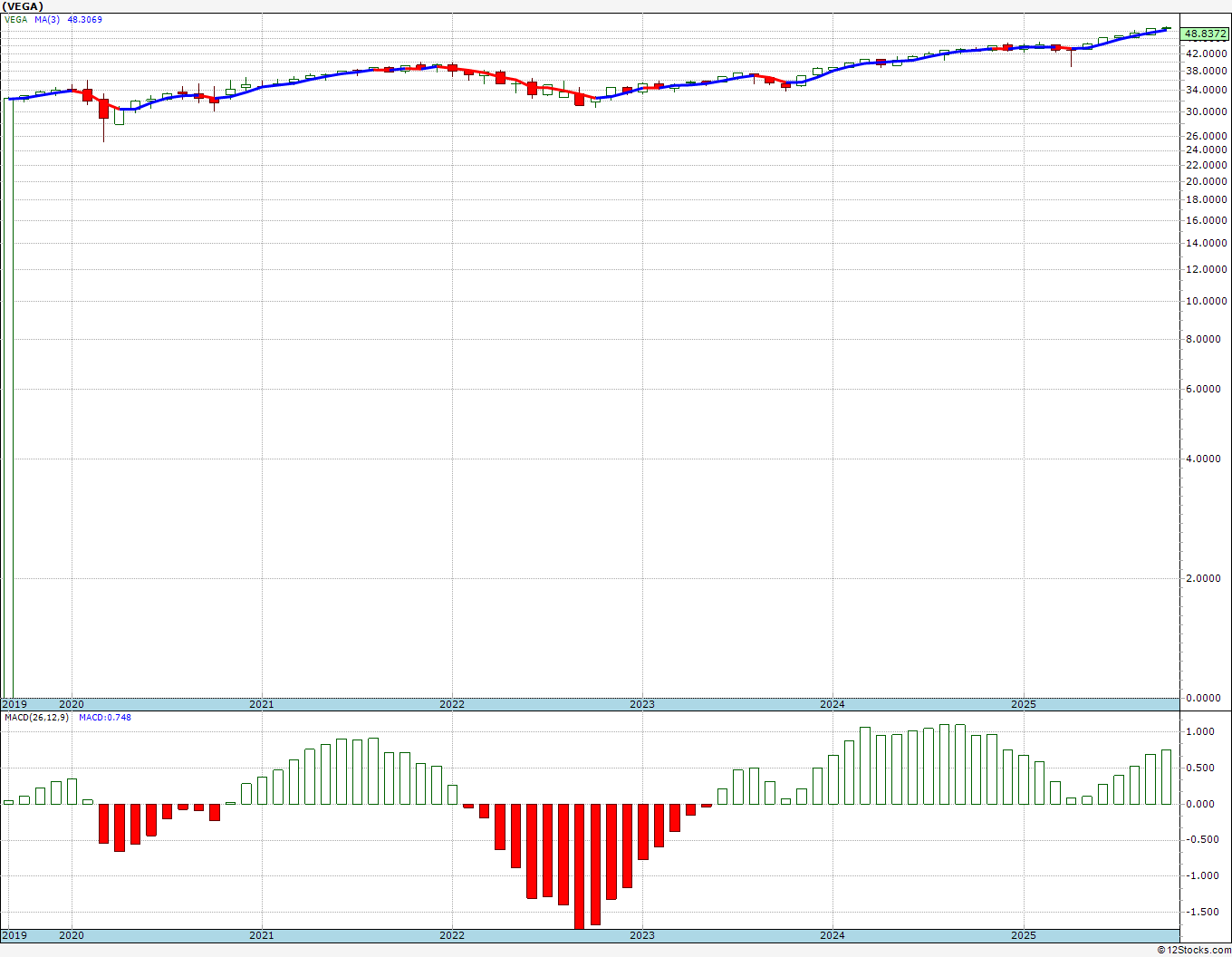The width and height of the screenshot is (1232, 957).
Task: Select the MACD:0.748 value readout
Action: 104,718
